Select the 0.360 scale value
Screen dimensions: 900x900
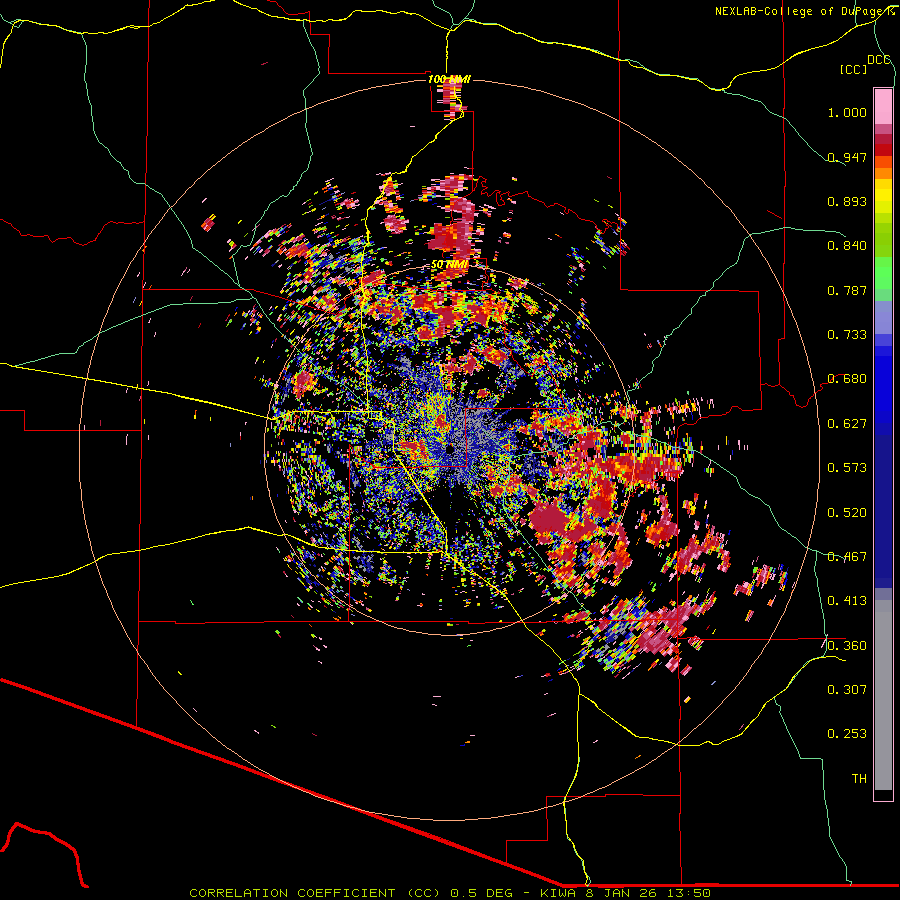[x=847, y=646]
